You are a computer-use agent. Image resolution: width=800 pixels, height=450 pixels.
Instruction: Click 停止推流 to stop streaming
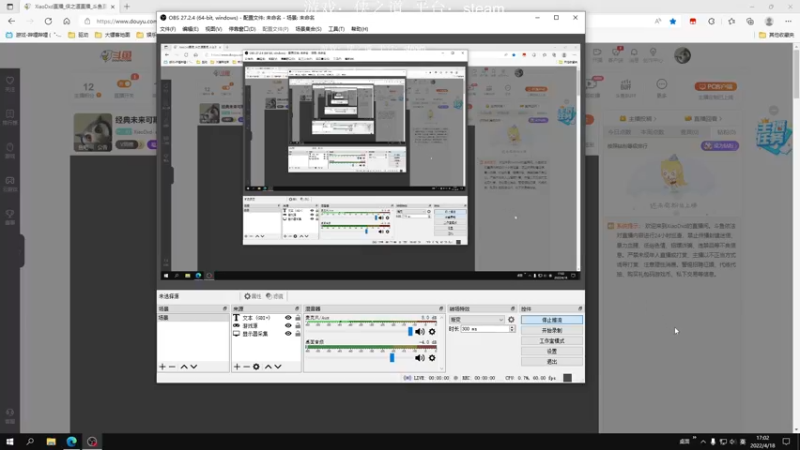tap(552, 320)
